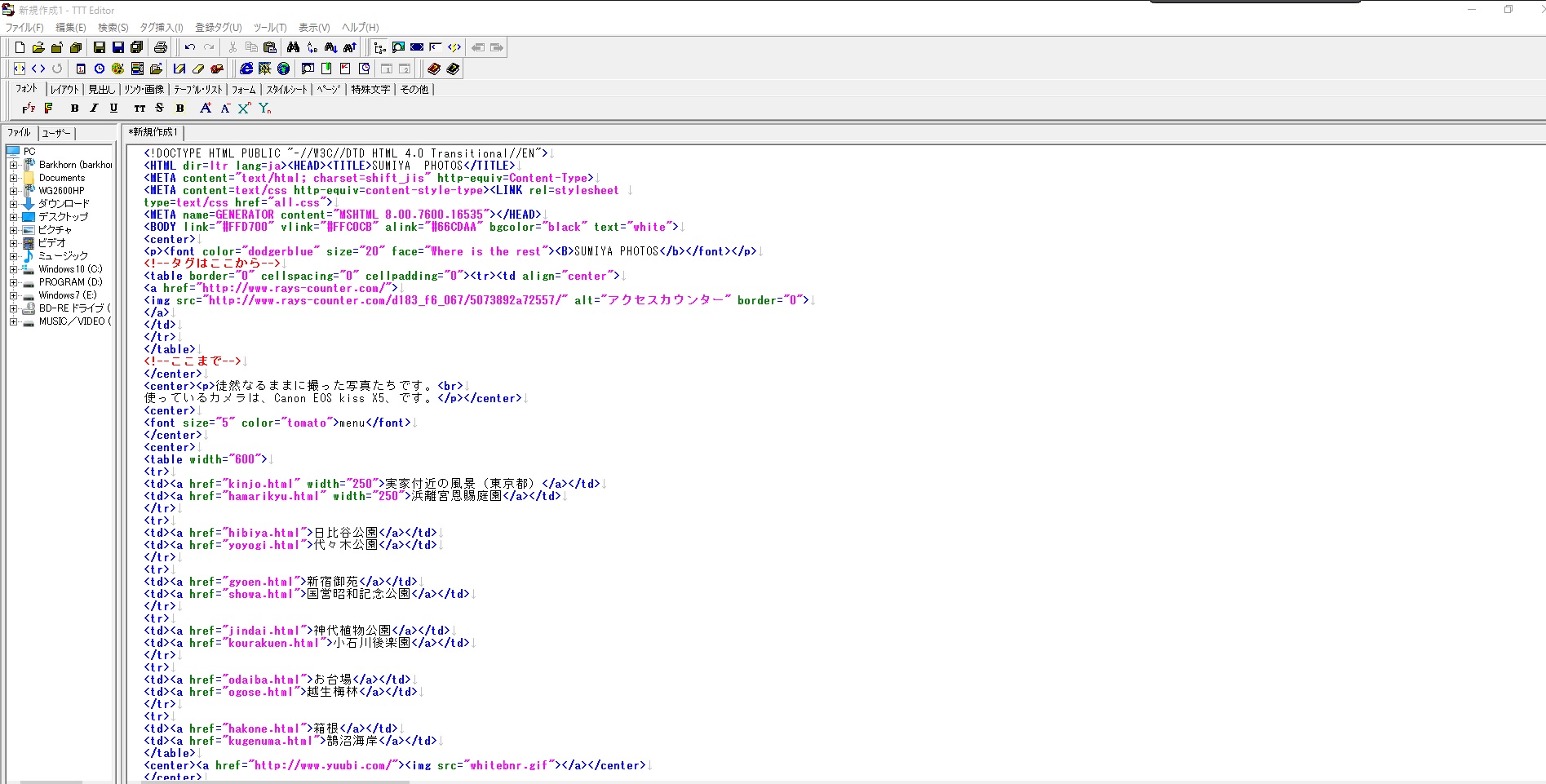Insert font face tag icon
Screen dimensions: 1546x784
tap(29, 108)
